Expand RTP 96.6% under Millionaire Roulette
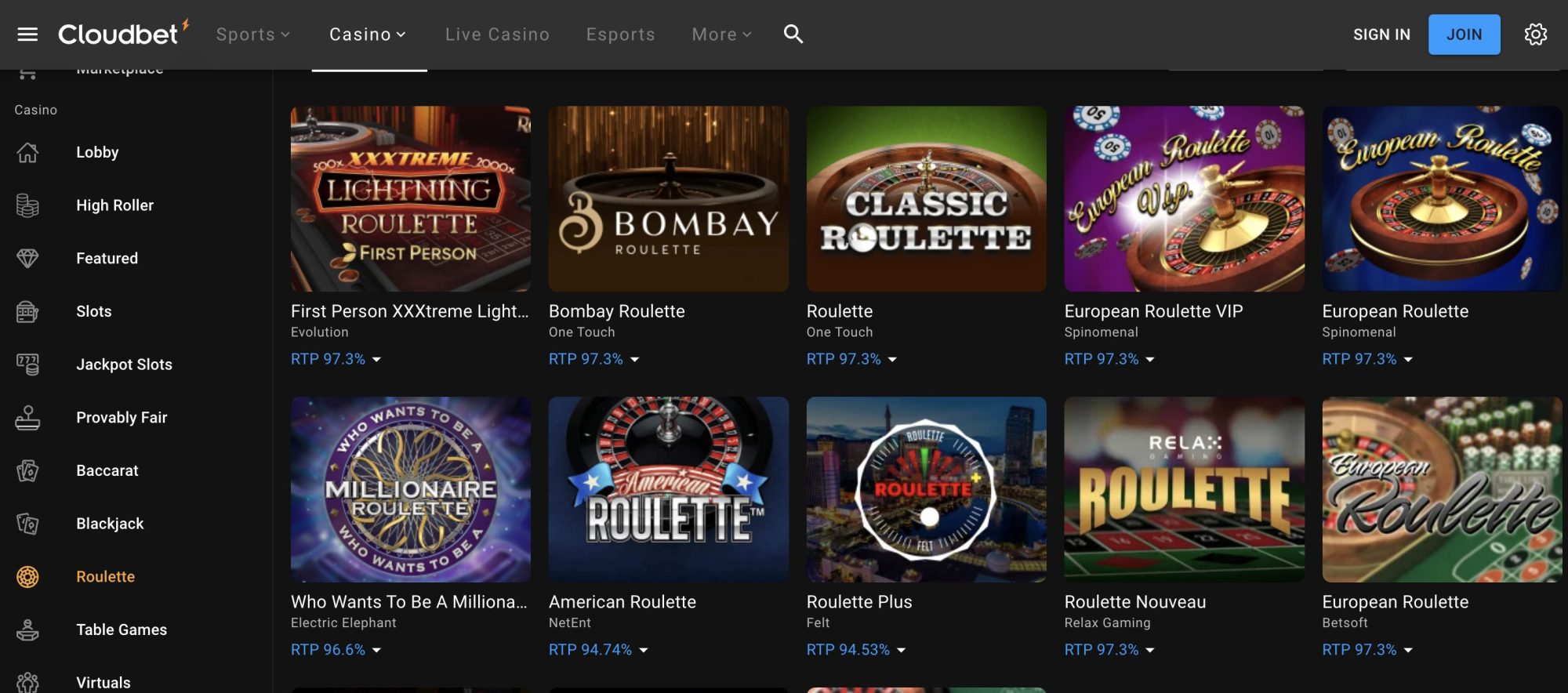The image size is (1568, 693). tap(336, 650)
